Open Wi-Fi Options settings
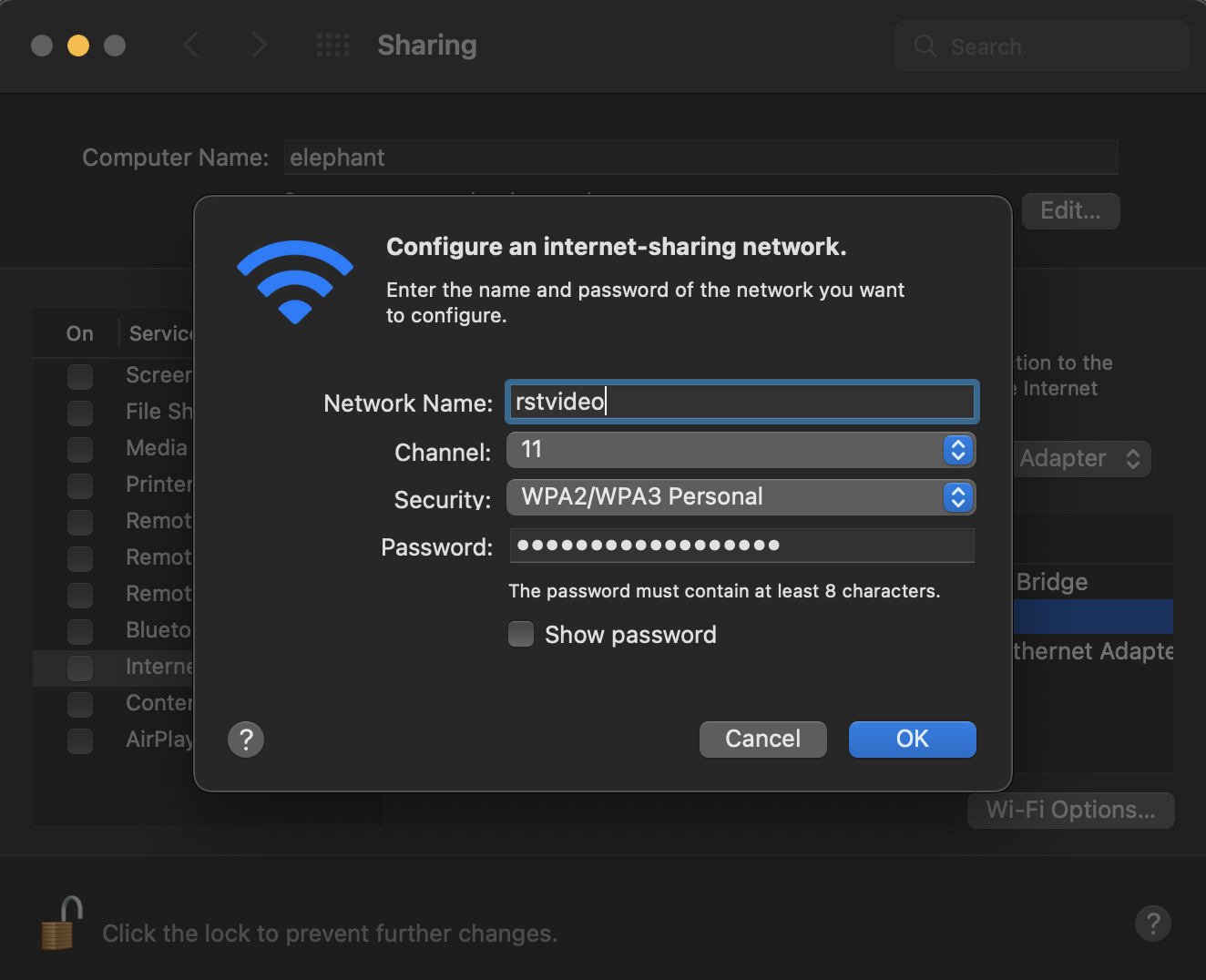 [x=1070, y=810]
